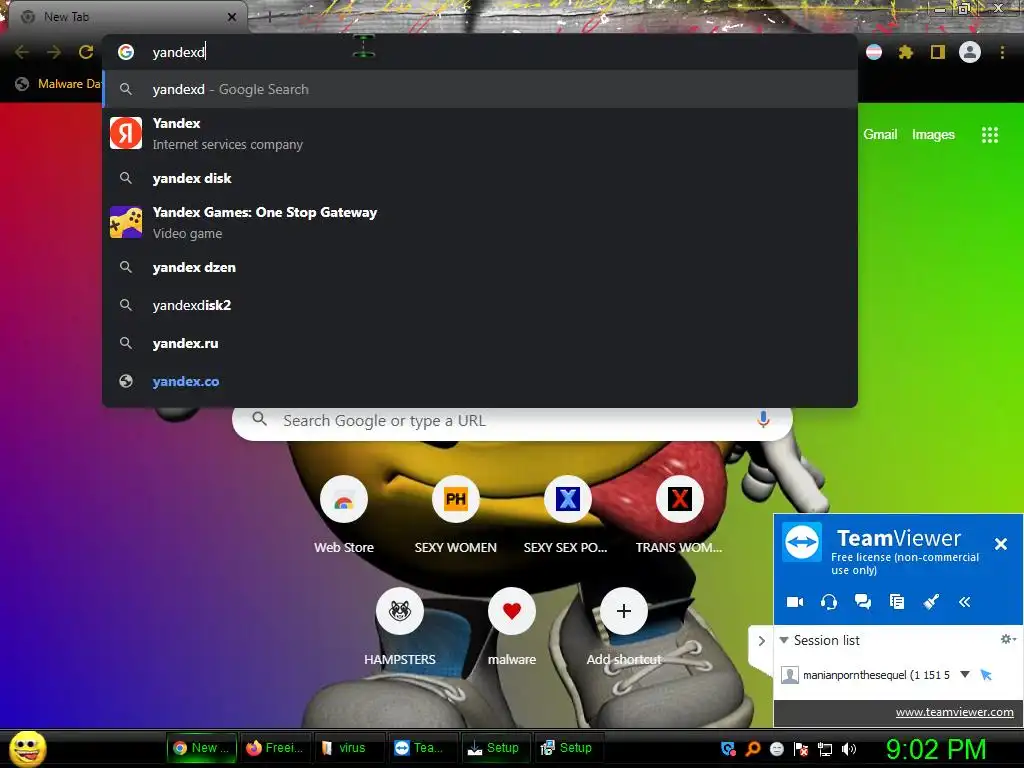Screen dimensions: 1024x768
Task: Click the TeamViewer side panel arrow tab
Action: (761, 641)
